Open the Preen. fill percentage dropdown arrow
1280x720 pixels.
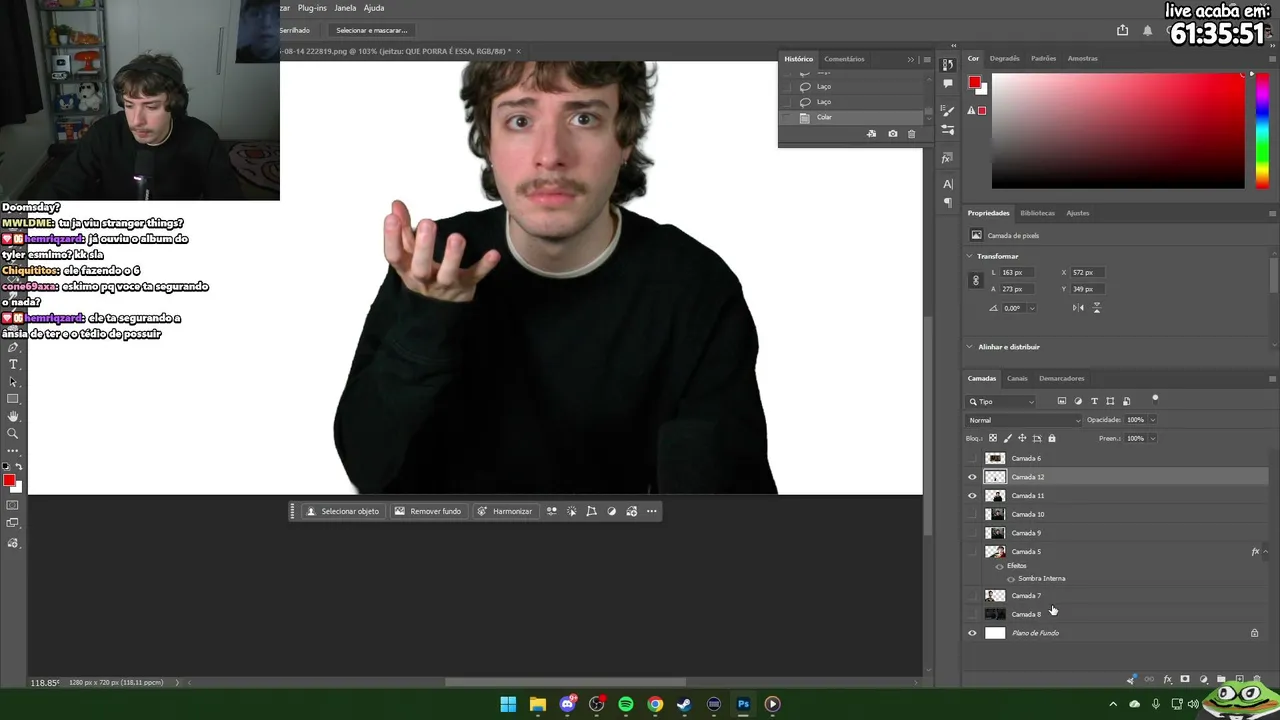pos(1152,438)
